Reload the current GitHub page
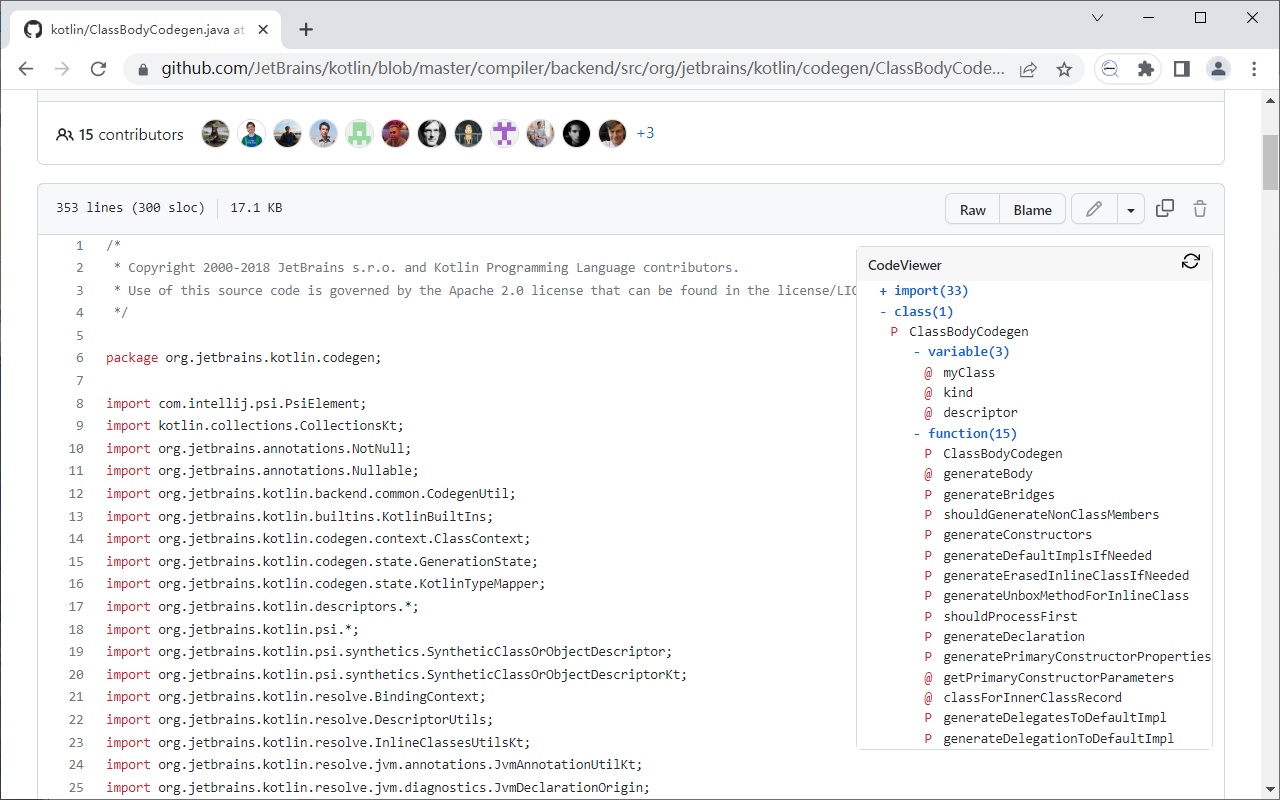Screen dimensions: 1280x800 click(x=98, y=68)
